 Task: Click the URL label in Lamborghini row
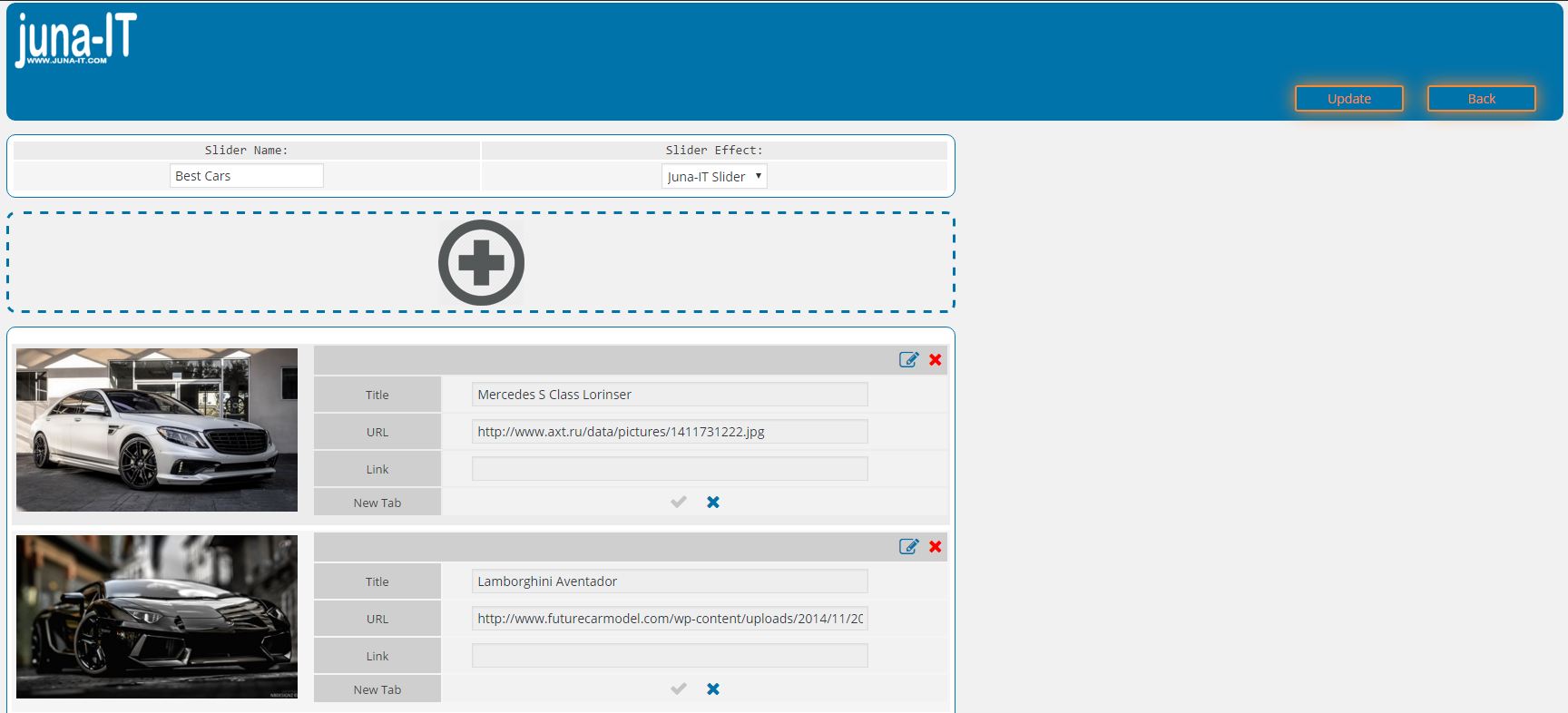(377, 619)
